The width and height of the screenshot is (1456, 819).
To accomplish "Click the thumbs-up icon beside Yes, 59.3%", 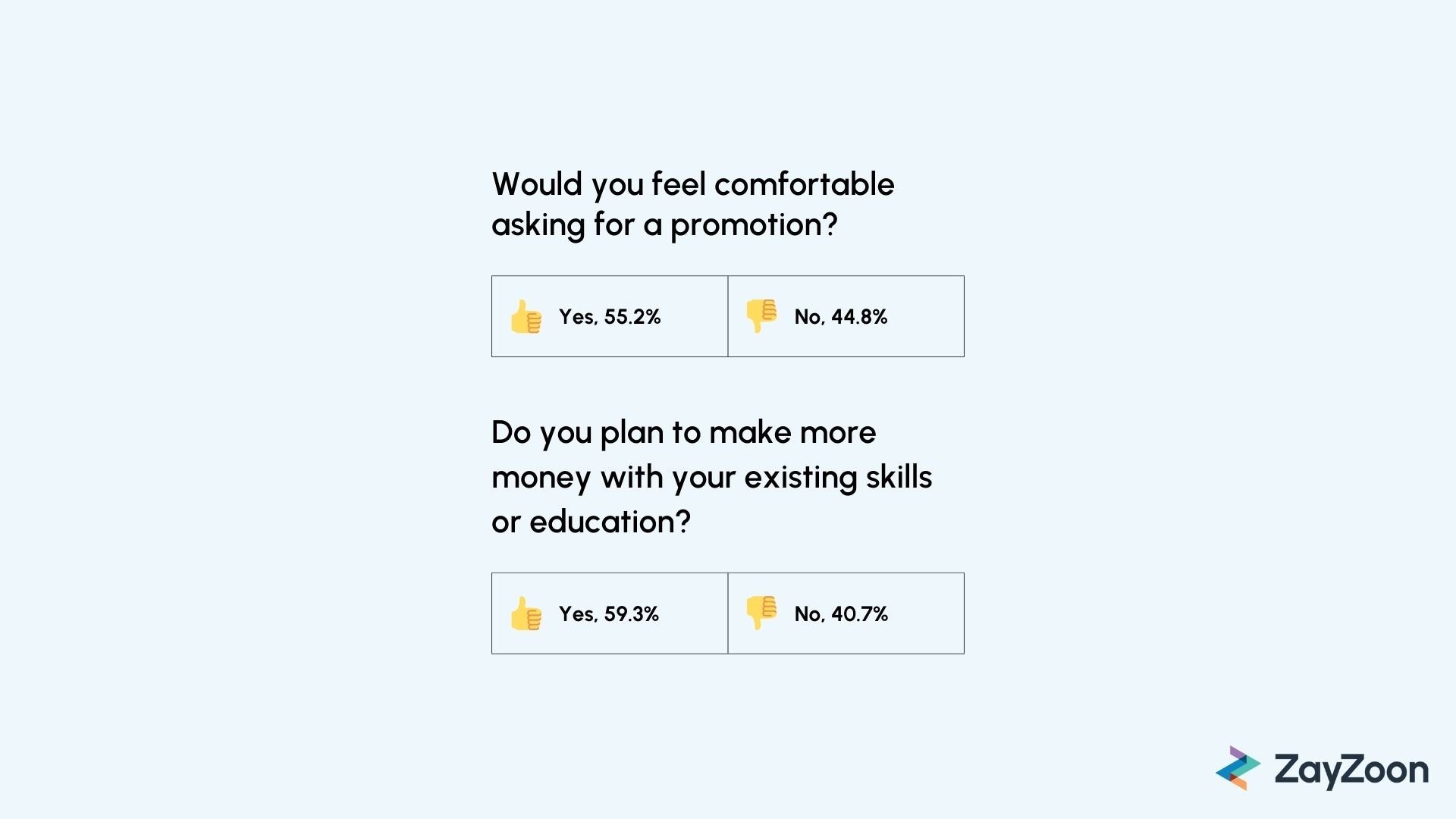I will click(x=526, y=613).
